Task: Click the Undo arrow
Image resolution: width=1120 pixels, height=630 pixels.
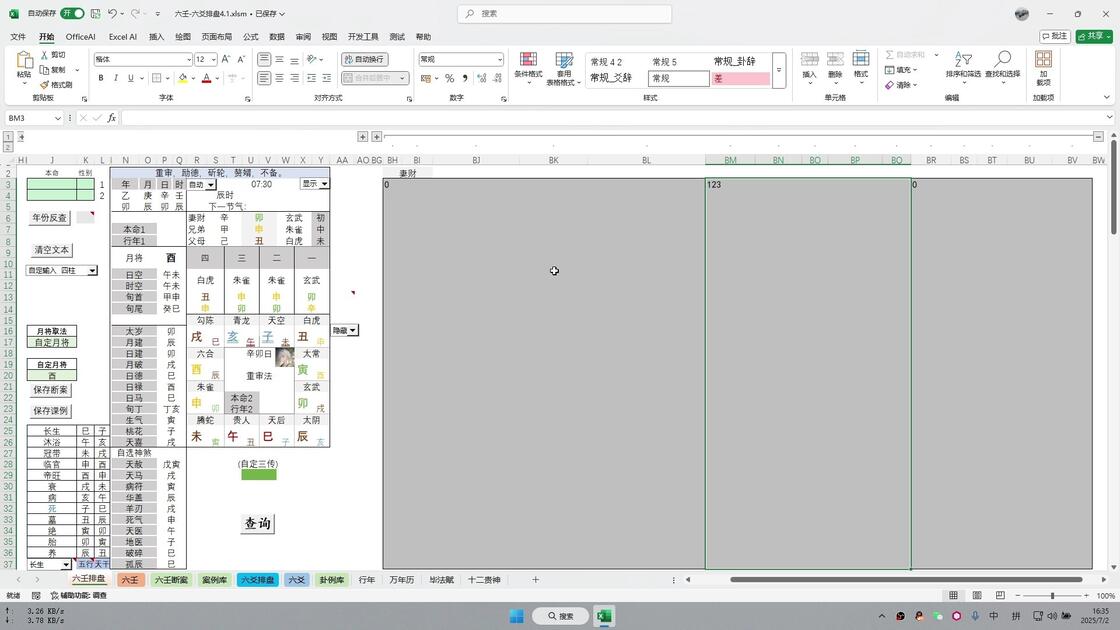Action: pyautogui.click(x=112, y=14)
